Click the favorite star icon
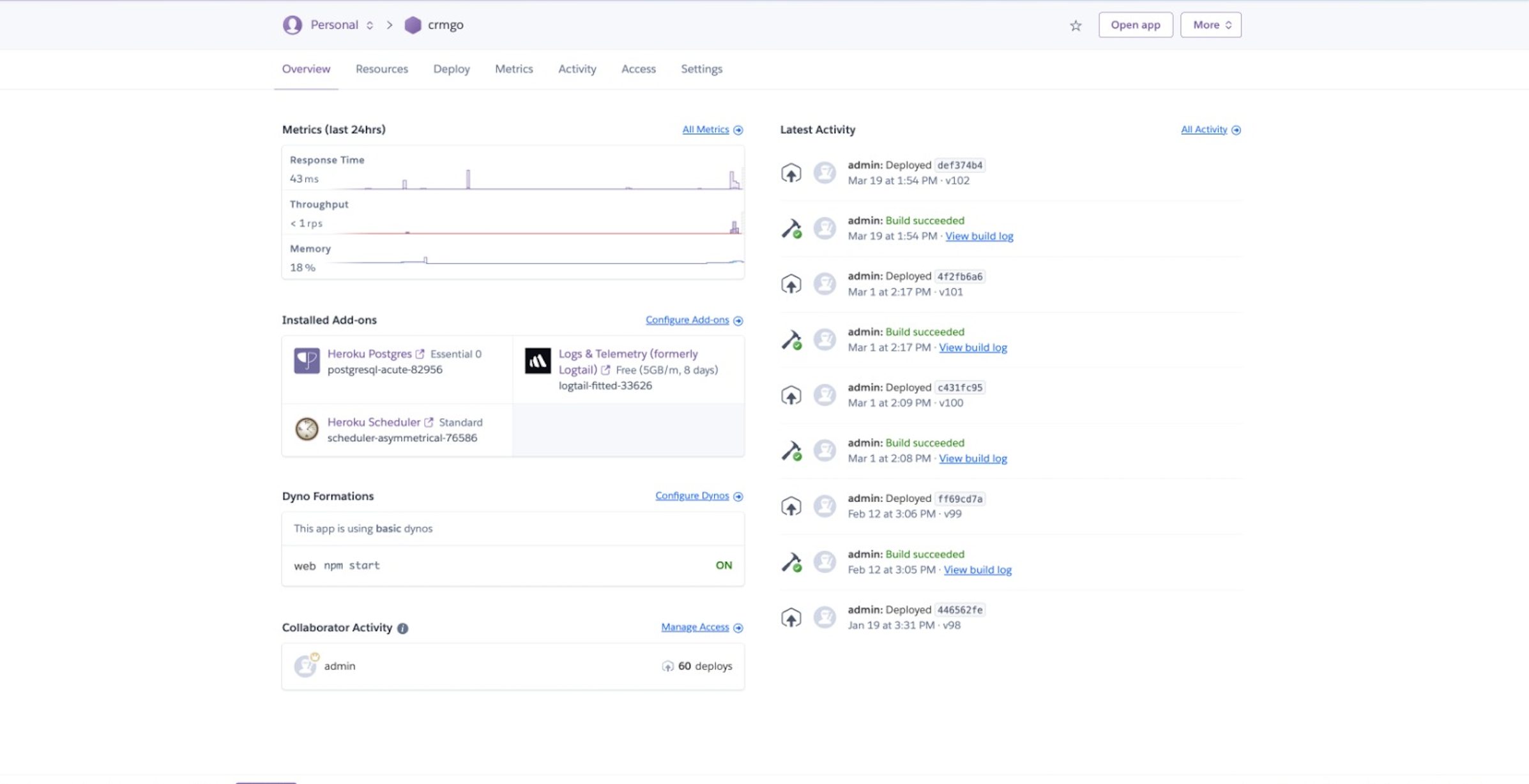 1076,26
